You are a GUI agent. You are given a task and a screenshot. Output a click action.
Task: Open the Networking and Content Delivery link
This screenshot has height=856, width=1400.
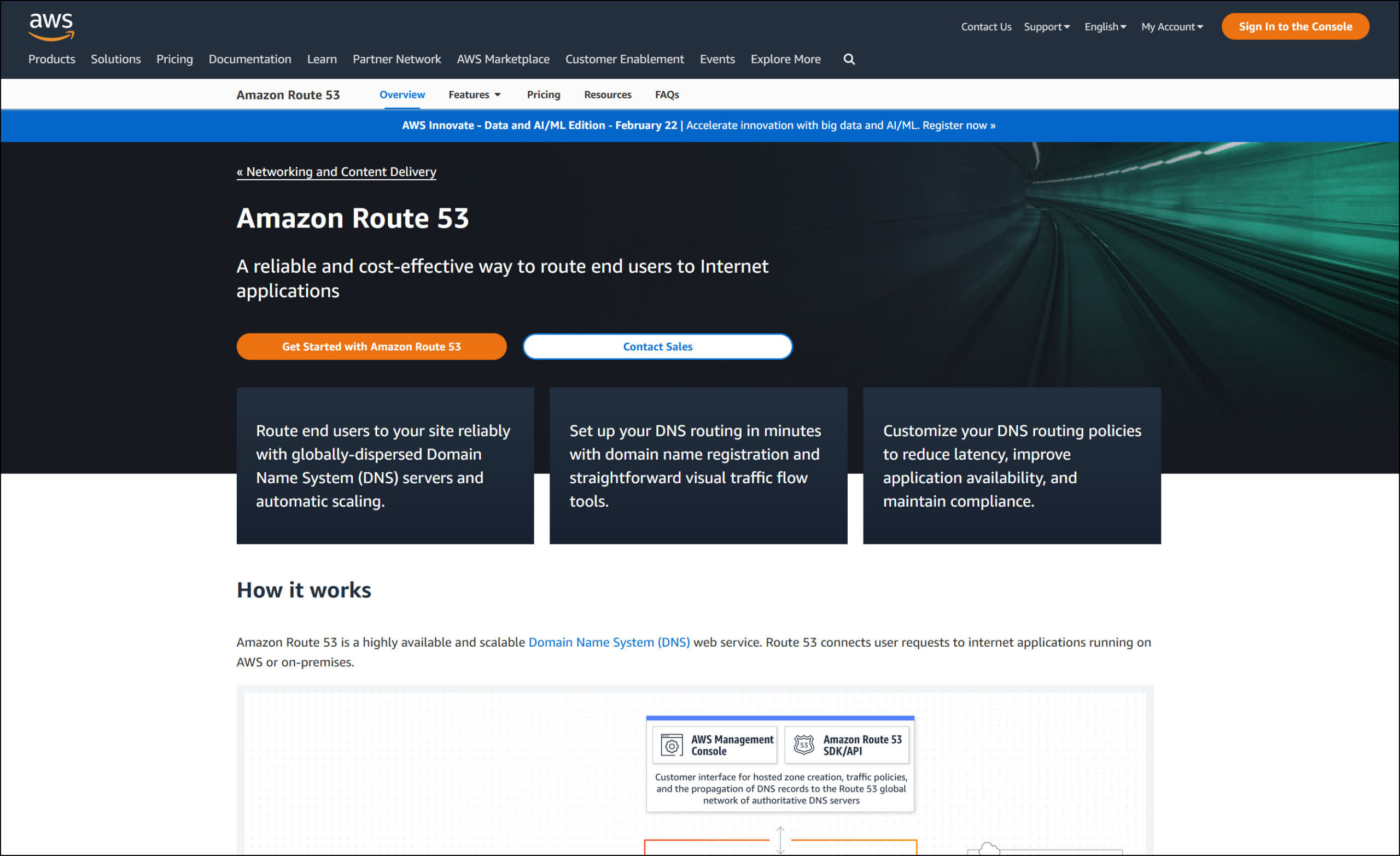coord(336,172)
